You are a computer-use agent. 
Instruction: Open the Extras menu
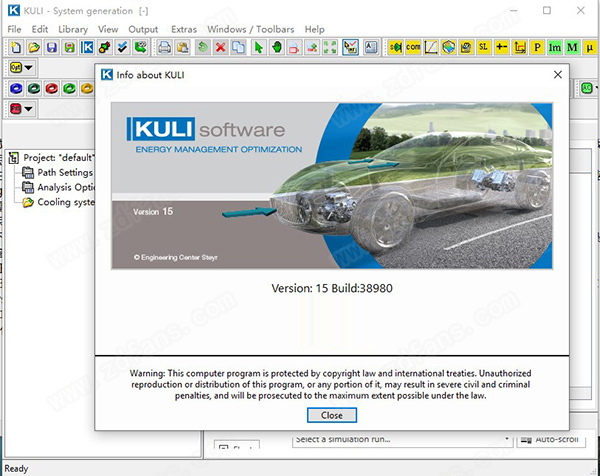(x=184, y=29)
